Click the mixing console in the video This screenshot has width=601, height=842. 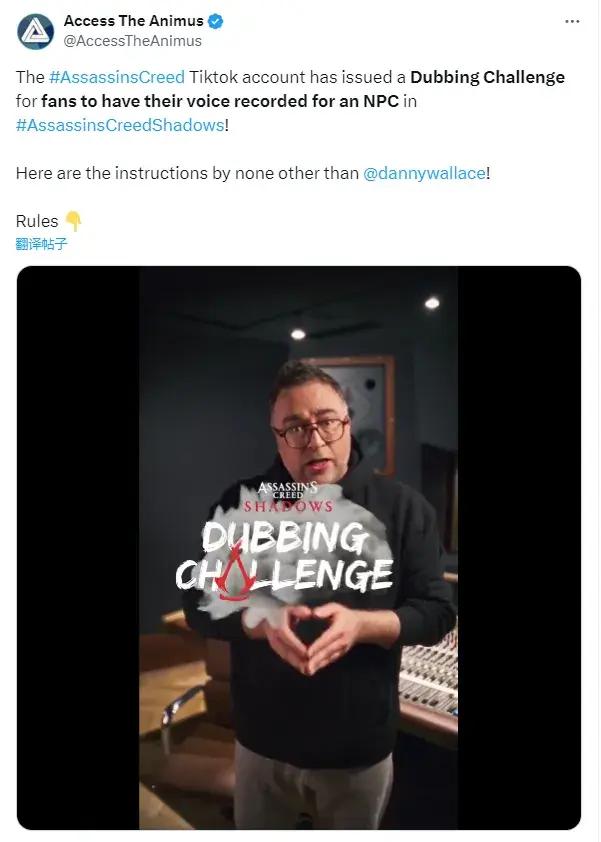point(430,668)
